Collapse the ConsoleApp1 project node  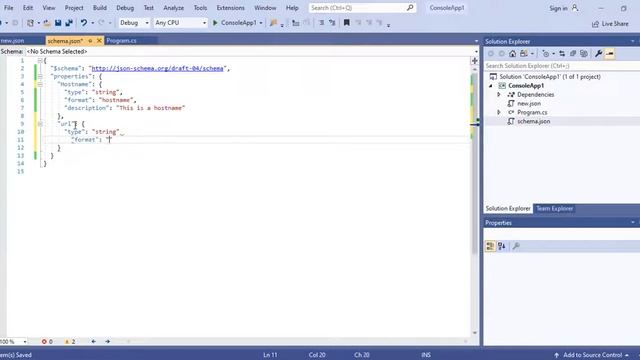click(491, 86)
